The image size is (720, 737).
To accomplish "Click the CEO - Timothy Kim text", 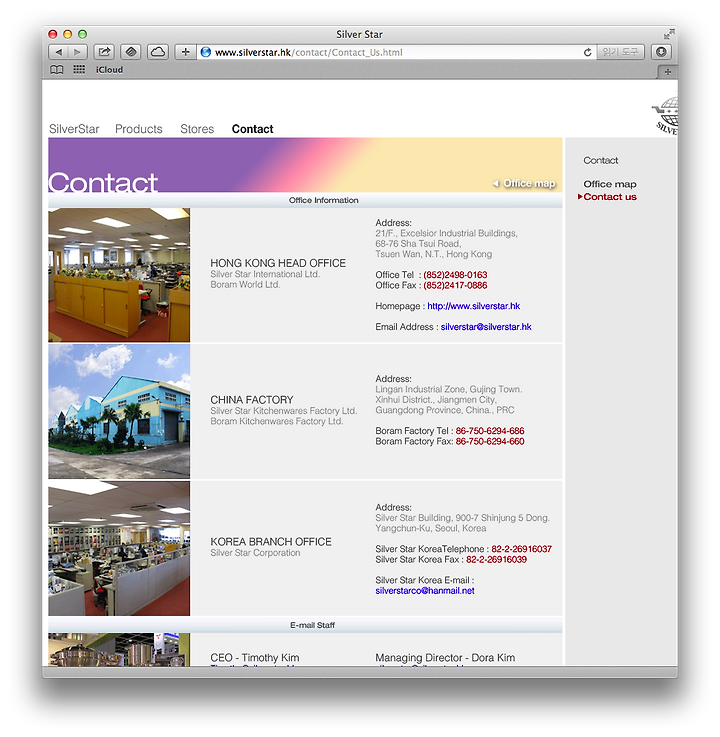I will pyautogui.click(x=255, y=658).
